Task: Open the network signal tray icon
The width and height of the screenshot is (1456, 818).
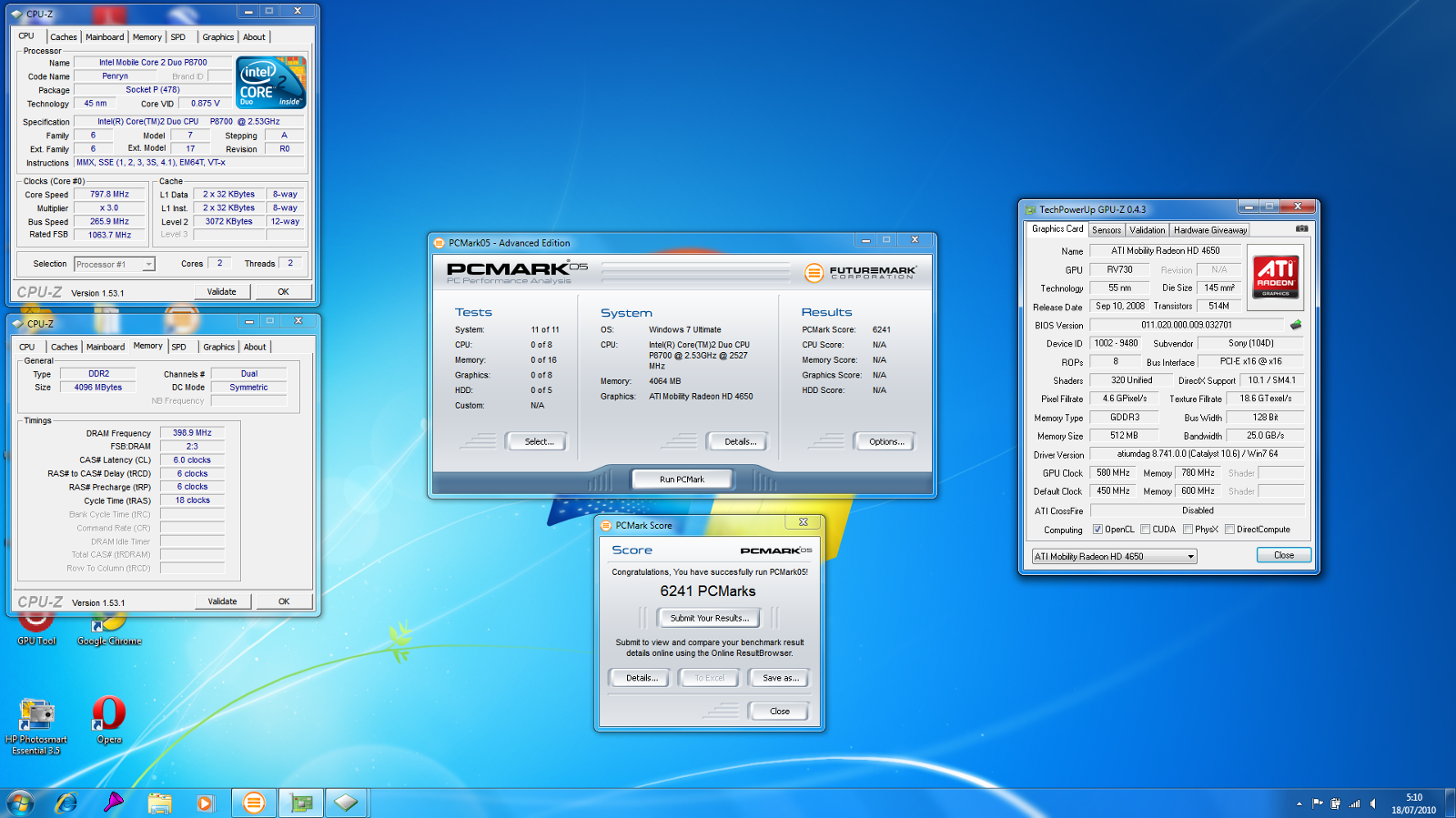Action: pyautogui.click(x=1354, y=803)
